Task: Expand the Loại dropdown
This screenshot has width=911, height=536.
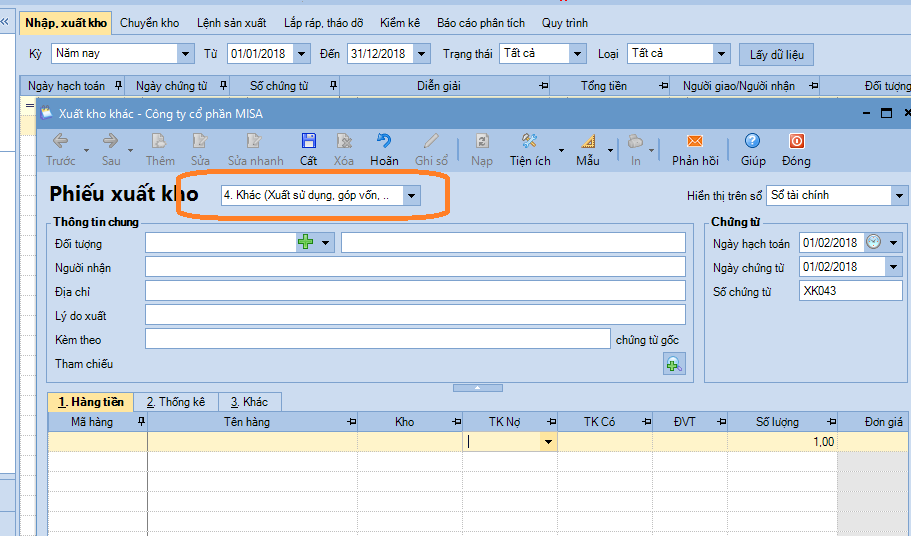Action: click(721, 53)
